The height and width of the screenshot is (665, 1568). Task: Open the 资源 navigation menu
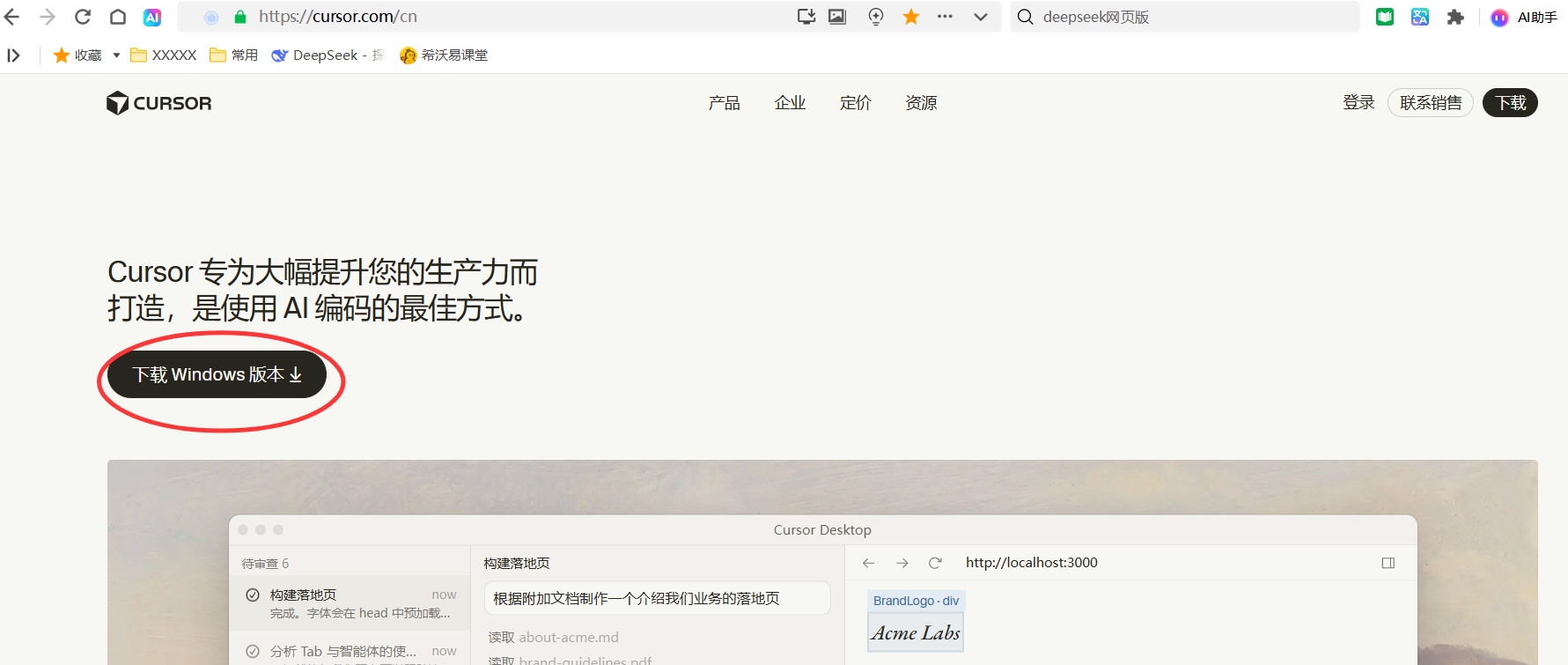(x=921, y=103)
